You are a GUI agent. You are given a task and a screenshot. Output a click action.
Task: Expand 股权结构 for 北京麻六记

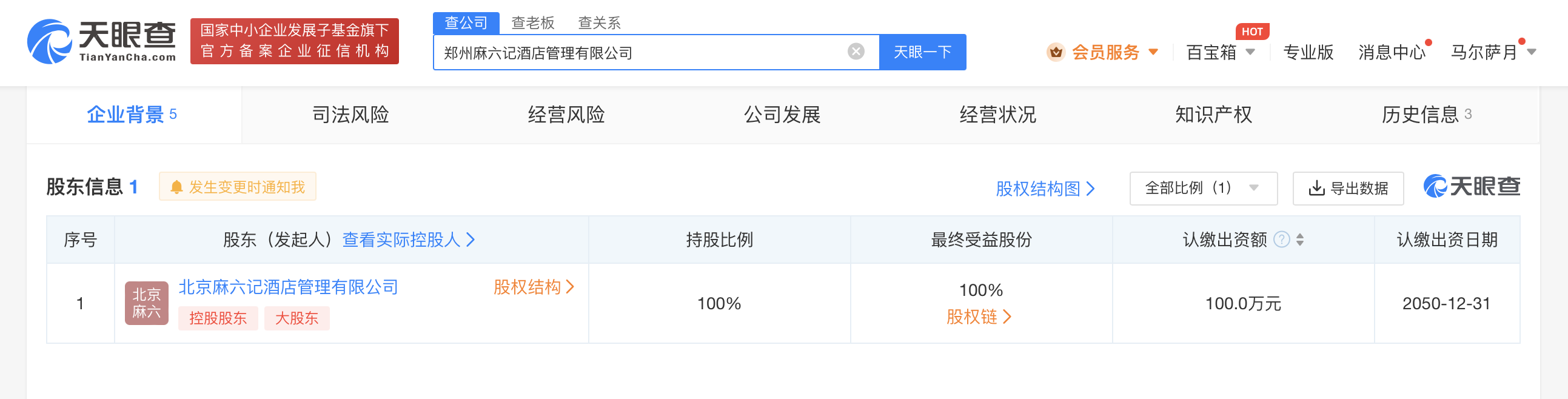(x=534, y=287)
